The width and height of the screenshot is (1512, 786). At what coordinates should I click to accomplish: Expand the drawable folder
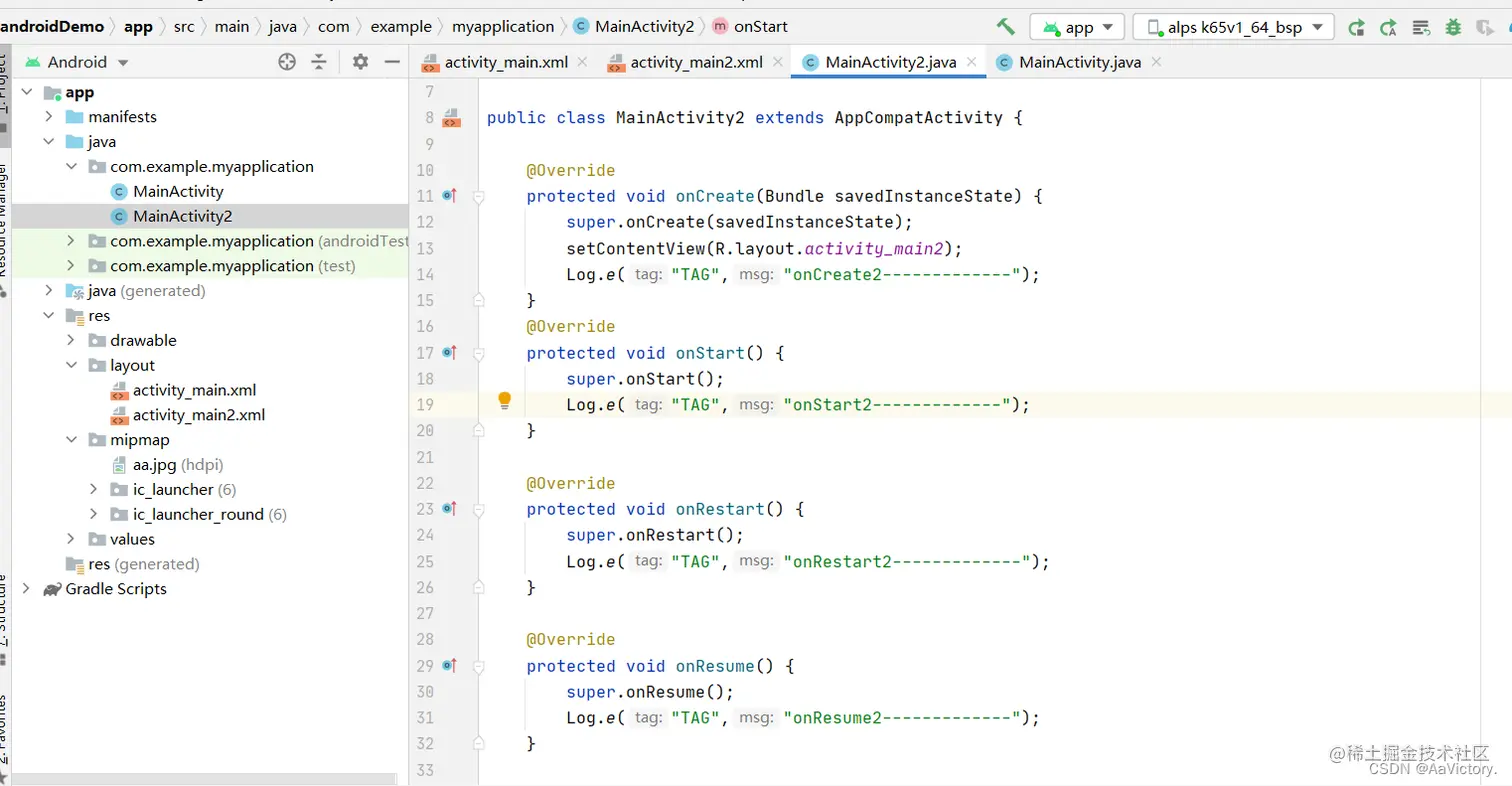tap(71, 341)
